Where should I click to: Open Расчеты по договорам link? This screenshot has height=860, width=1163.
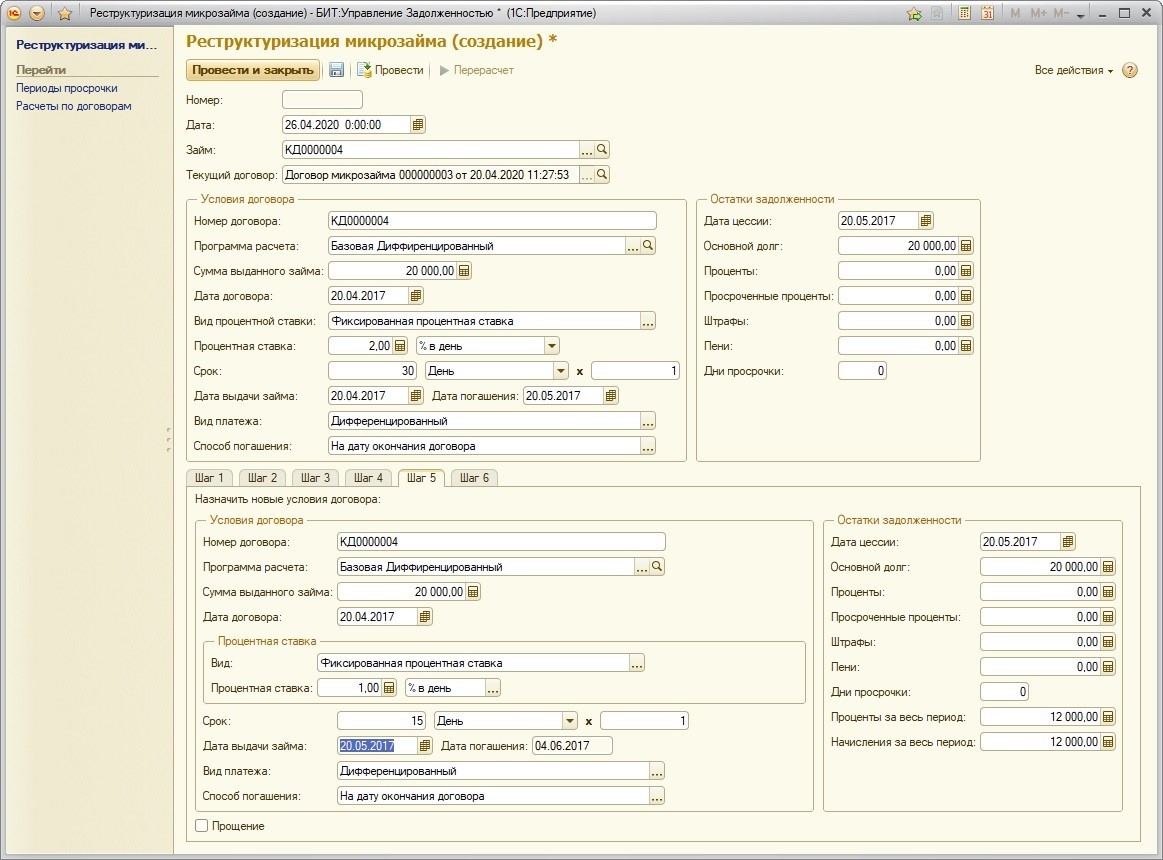tap(73, 106)
